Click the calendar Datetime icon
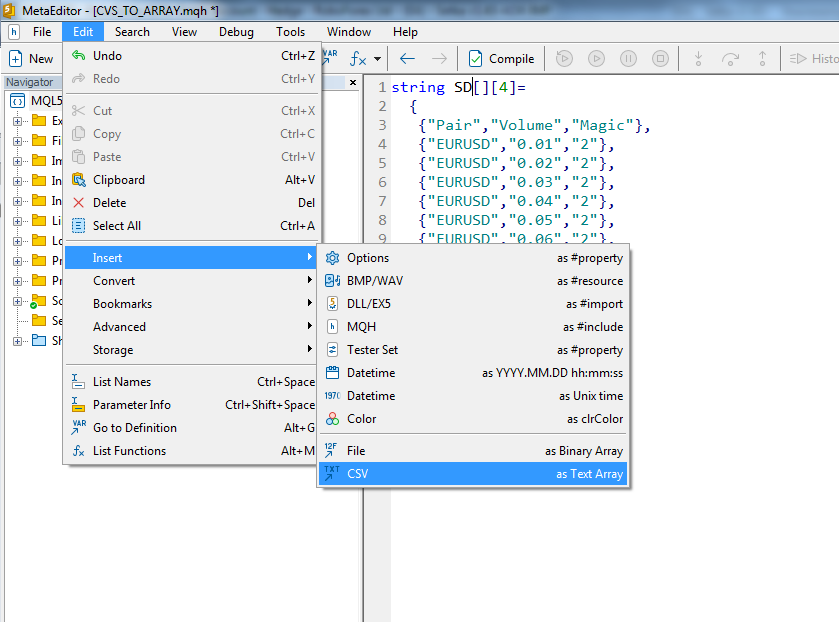839x622 pixels. tap(332, 373)
